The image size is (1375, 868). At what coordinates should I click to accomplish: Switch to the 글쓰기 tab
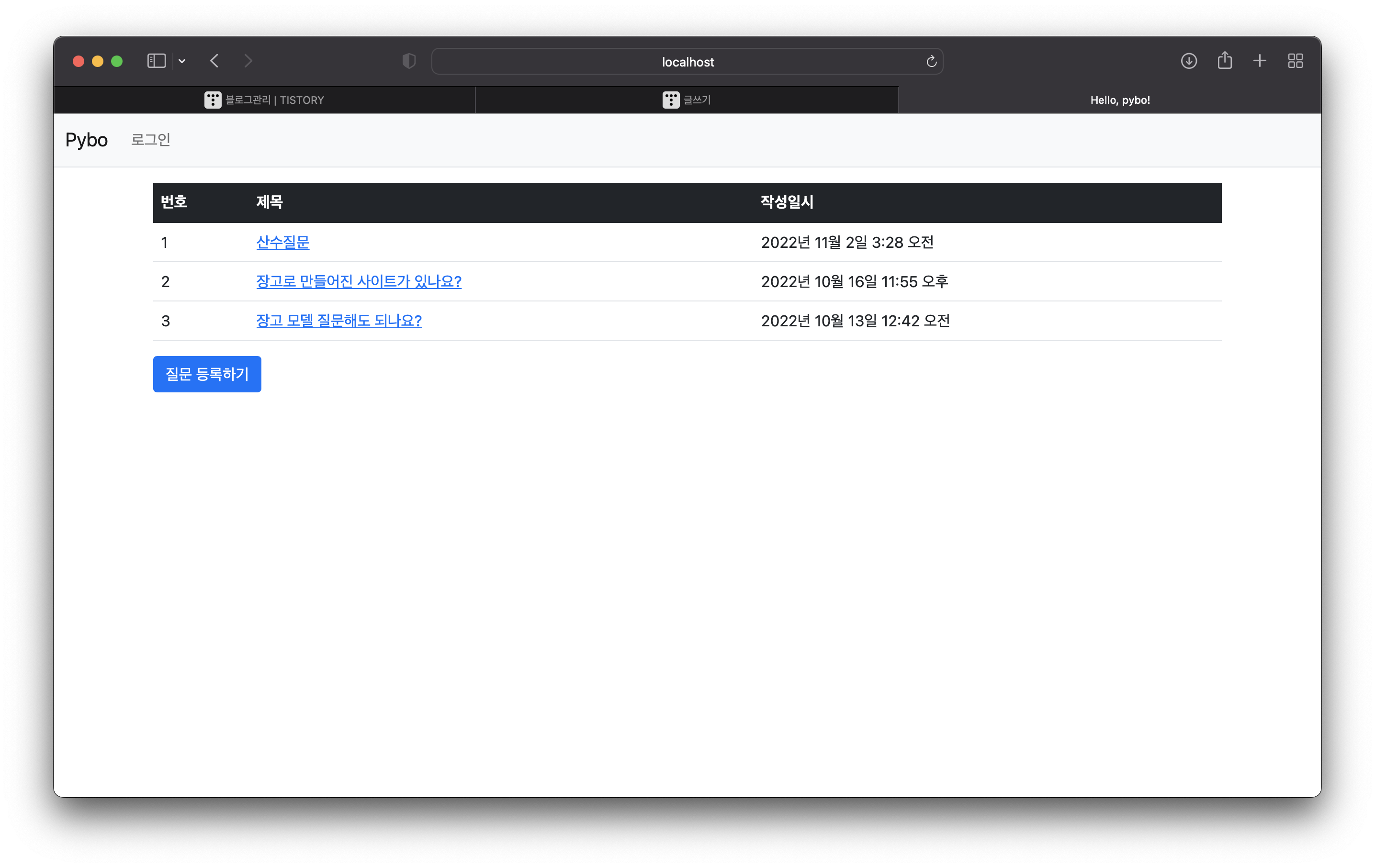[x=687, y=100]
